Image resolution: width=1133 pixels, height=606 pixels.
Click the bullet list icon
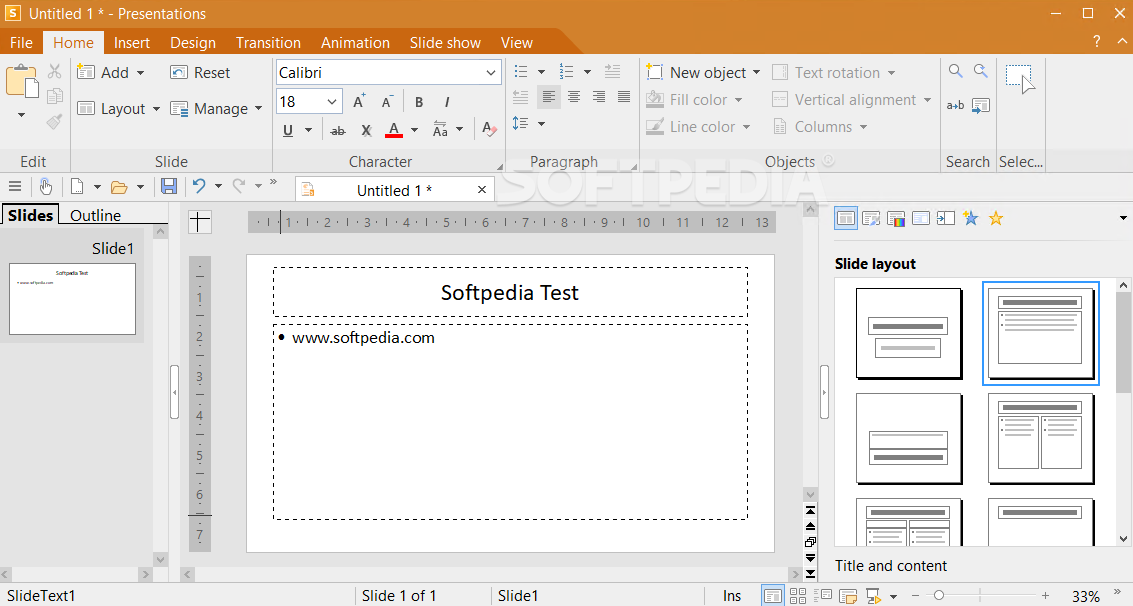(x=521, y=72)
